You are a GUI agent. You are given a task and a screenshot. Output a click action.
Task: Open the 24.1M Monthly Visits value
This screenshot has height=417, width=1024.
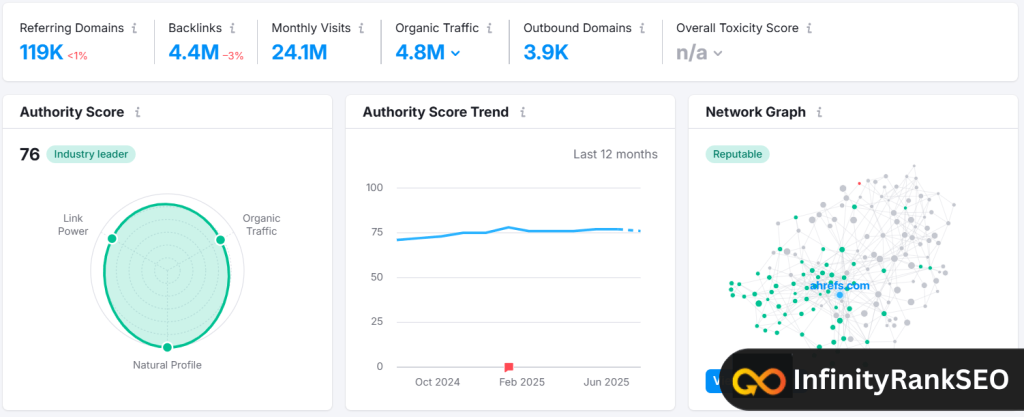click(x=299, y=53)
